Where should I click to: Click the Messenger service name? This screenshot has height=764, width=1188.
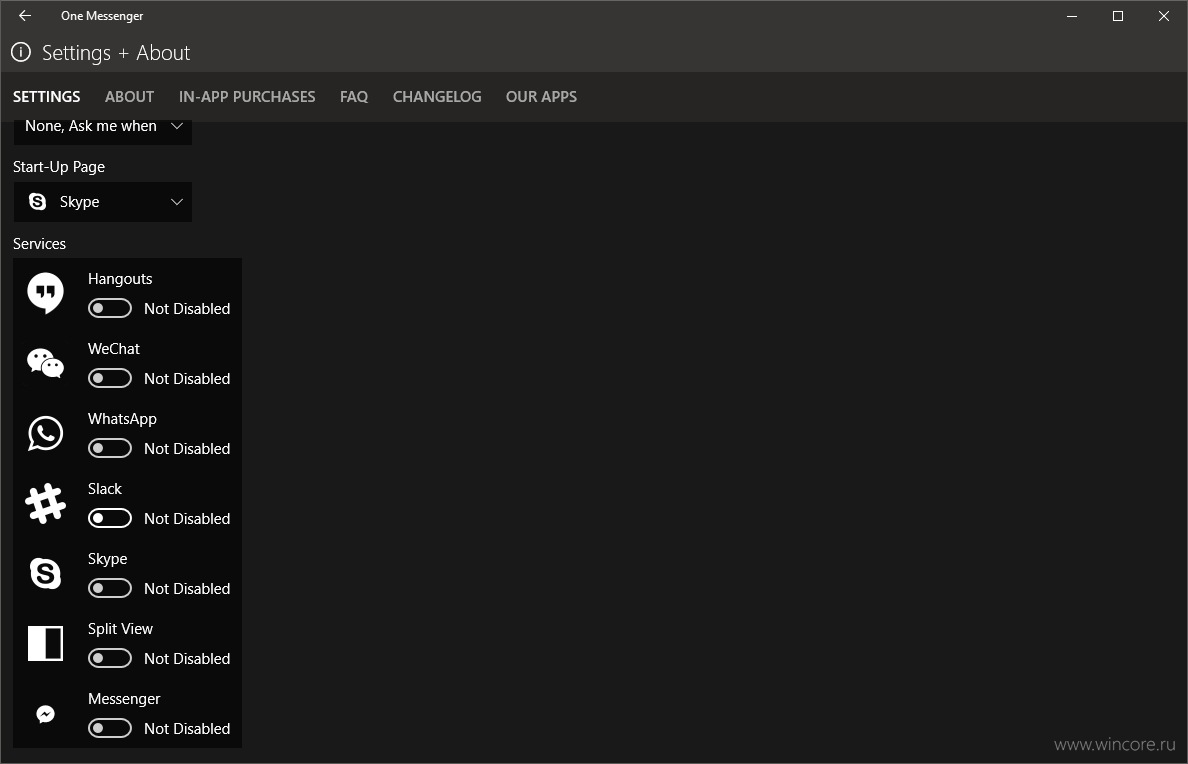[124, 699]
